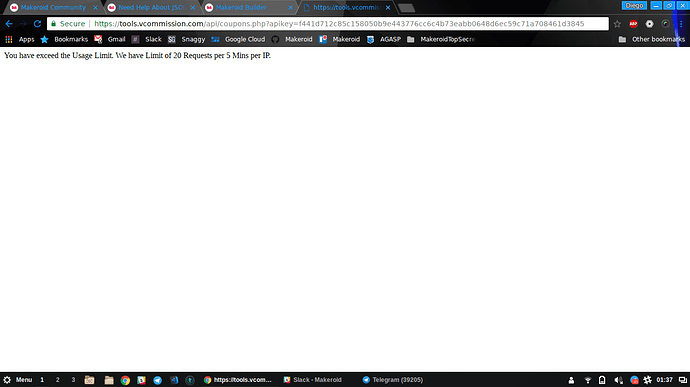Expand the Other bookmarks folder
This screenshot has width=690, height=387.
tap(652, 39)
